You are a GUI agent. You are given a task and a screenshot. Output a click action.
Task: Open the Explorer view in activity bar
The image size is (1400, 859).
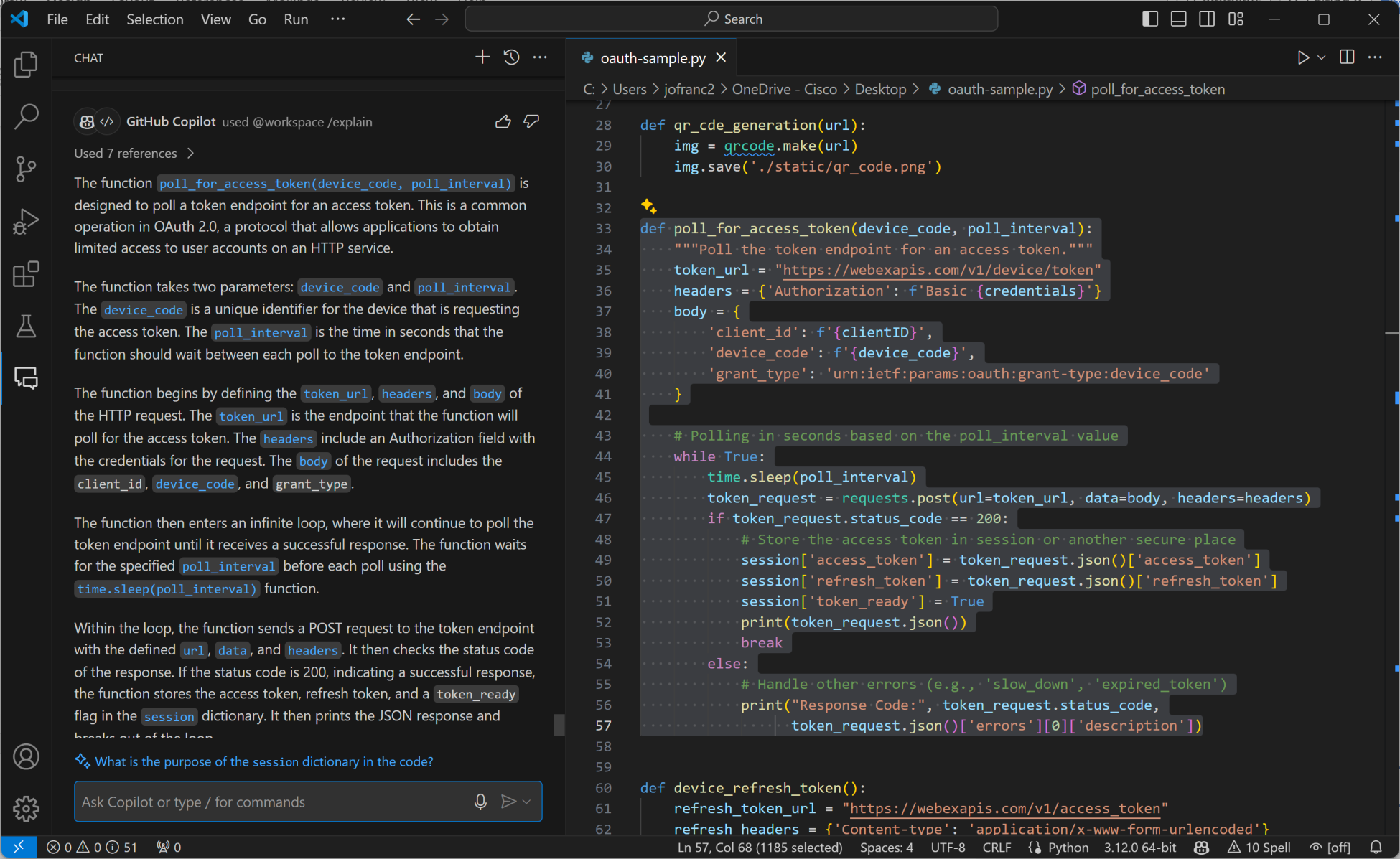pos(26,65)
